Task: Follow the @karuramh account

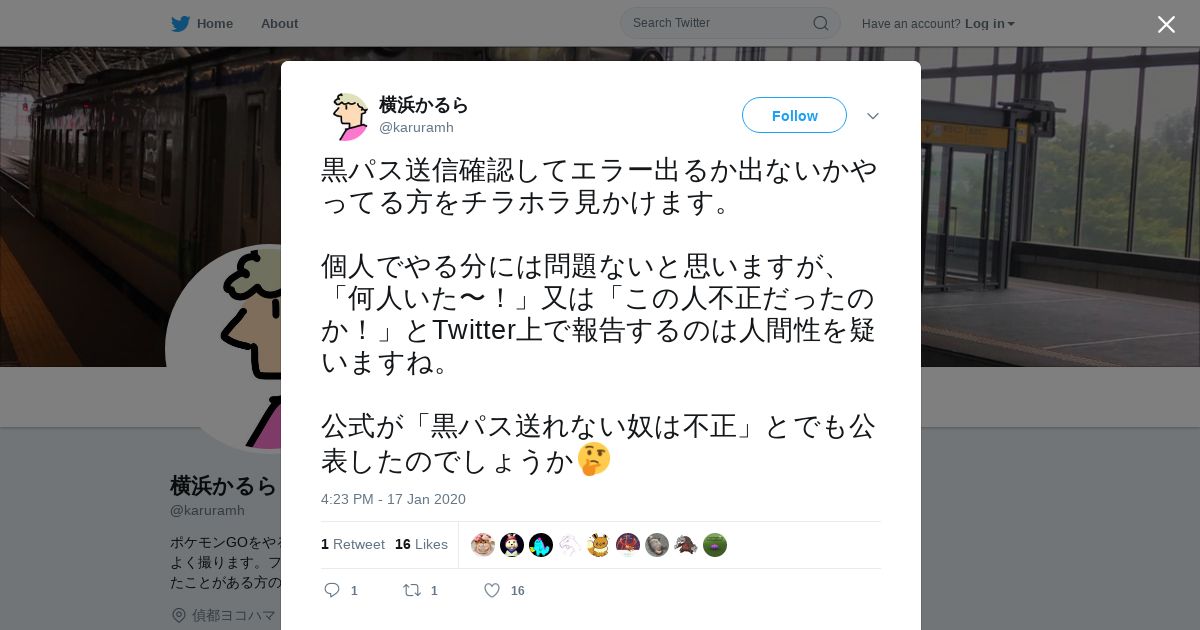Action: click(794, 115)
